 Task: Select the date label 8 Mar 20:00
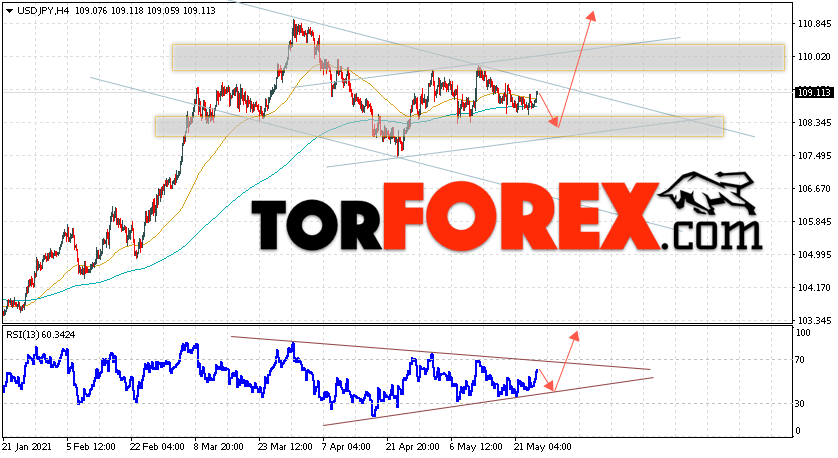(x=219, y=446)
